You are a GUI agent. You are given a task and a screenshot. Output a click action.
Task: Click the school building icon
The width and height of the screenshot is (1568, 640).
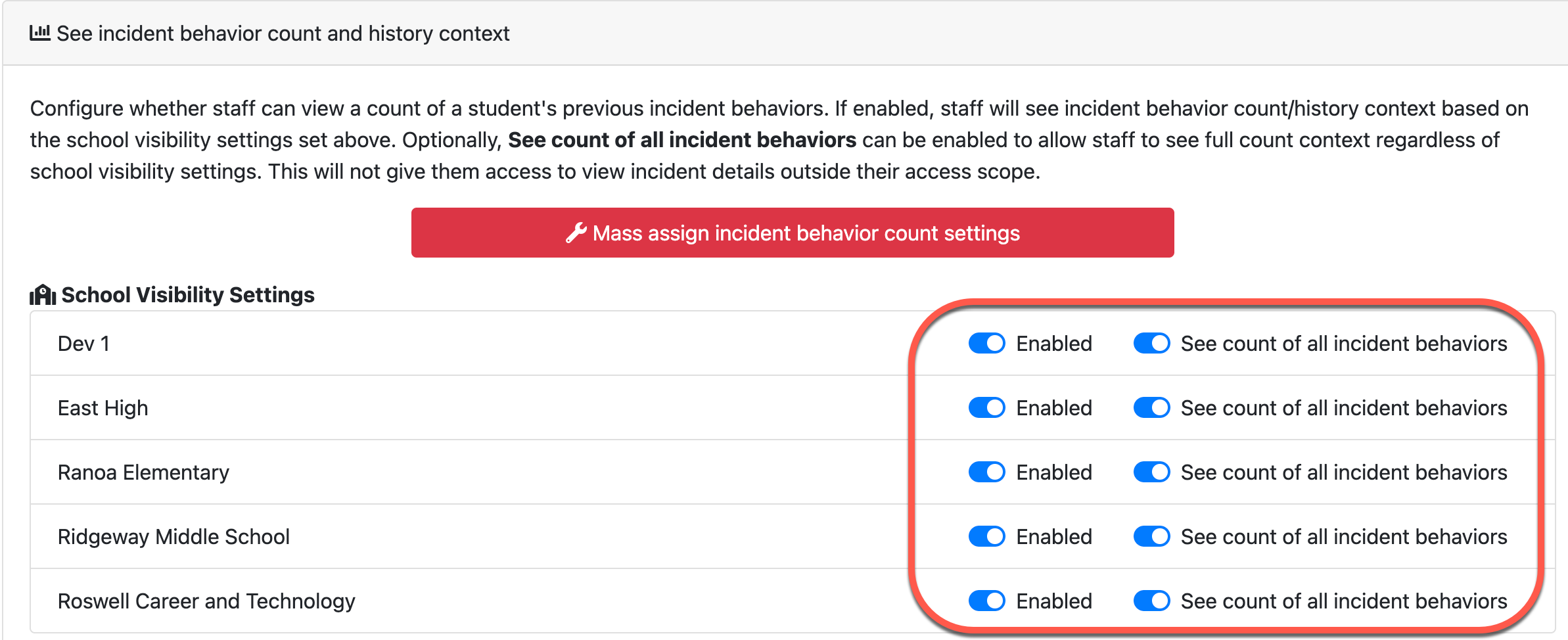coord(43,295)
